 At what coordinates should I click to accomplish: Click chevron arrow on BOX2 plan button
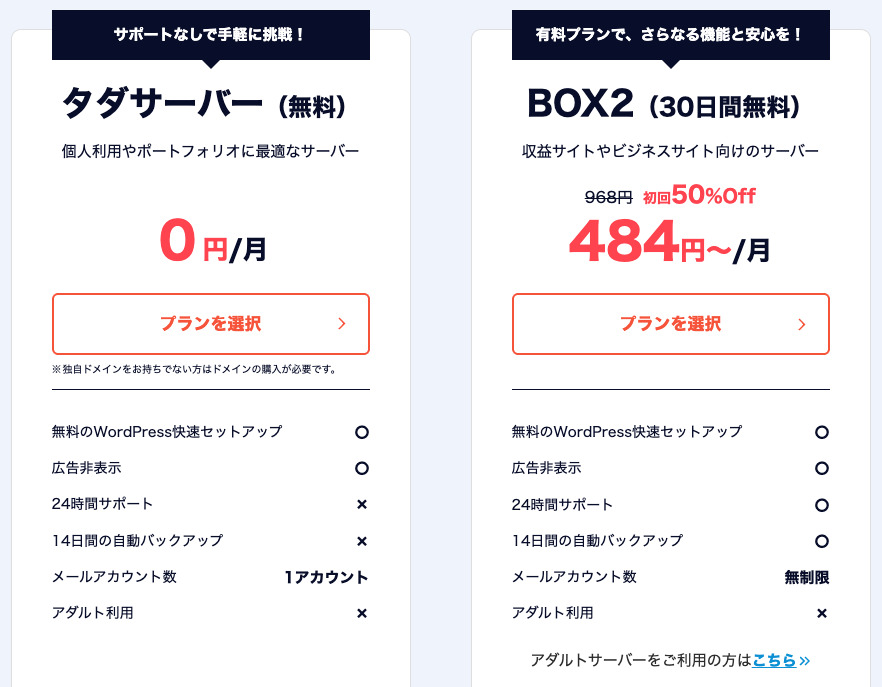tap(802, 324)
